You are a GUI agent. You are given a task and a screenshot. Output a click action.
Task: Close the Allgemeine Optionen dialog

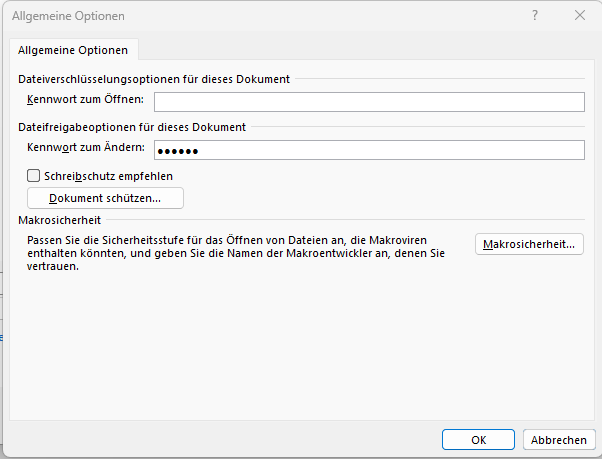tap(580, 16)
